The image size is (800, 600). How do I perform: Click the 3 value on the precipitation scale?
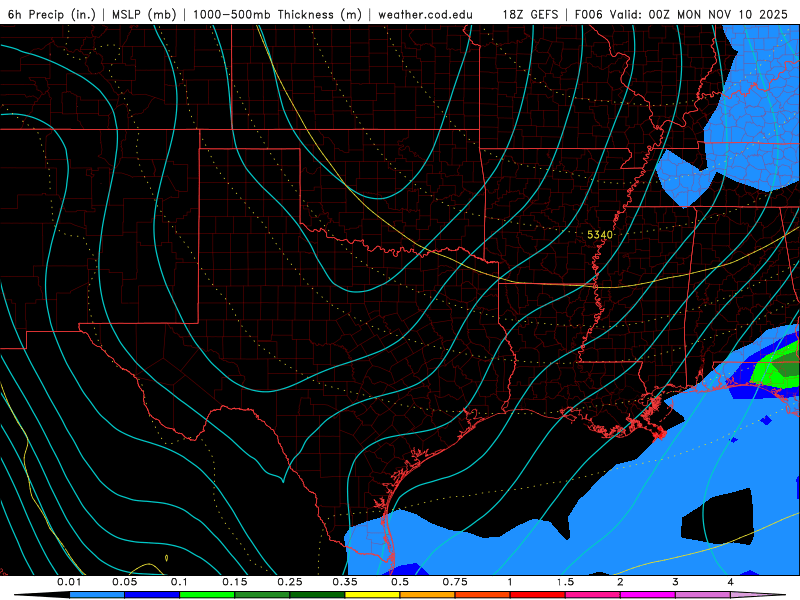(x=676, y=582)
